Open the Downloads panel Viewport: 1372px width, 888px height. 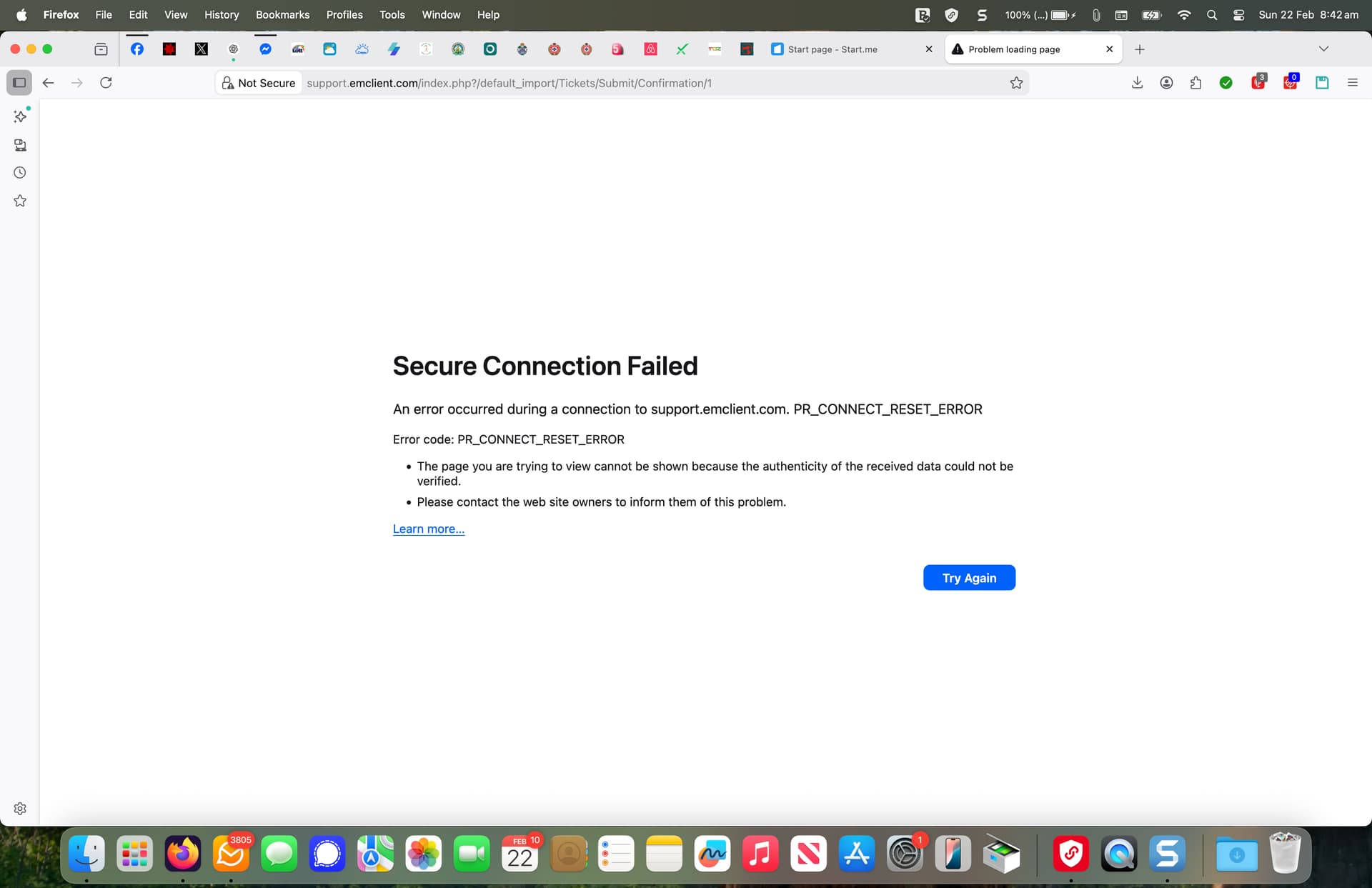[1137, 83]
